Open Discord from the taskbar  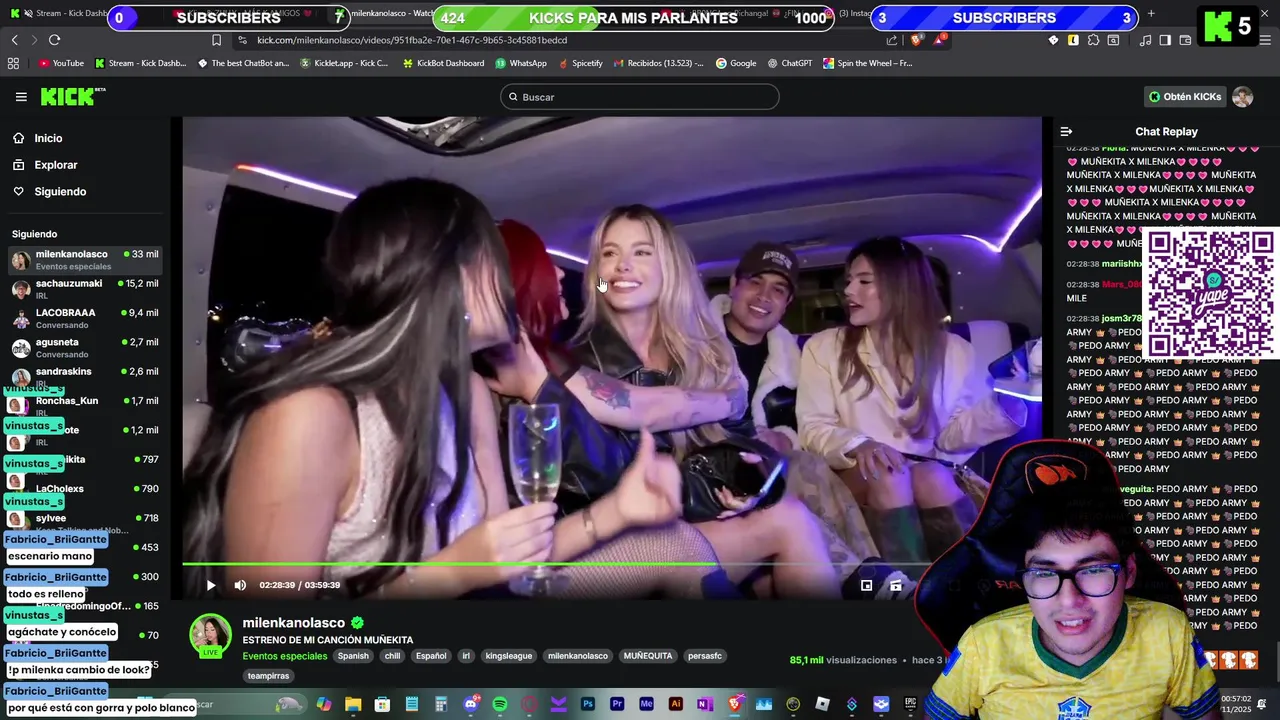click(470, 705)
